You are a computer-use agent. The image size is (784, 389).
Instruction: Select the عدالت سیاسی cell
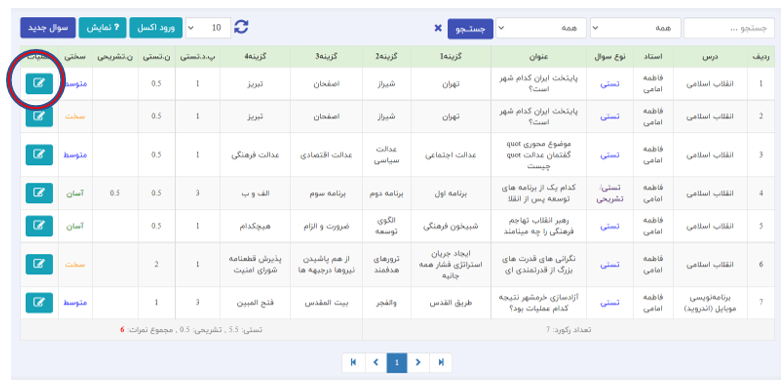coord(386,154)
